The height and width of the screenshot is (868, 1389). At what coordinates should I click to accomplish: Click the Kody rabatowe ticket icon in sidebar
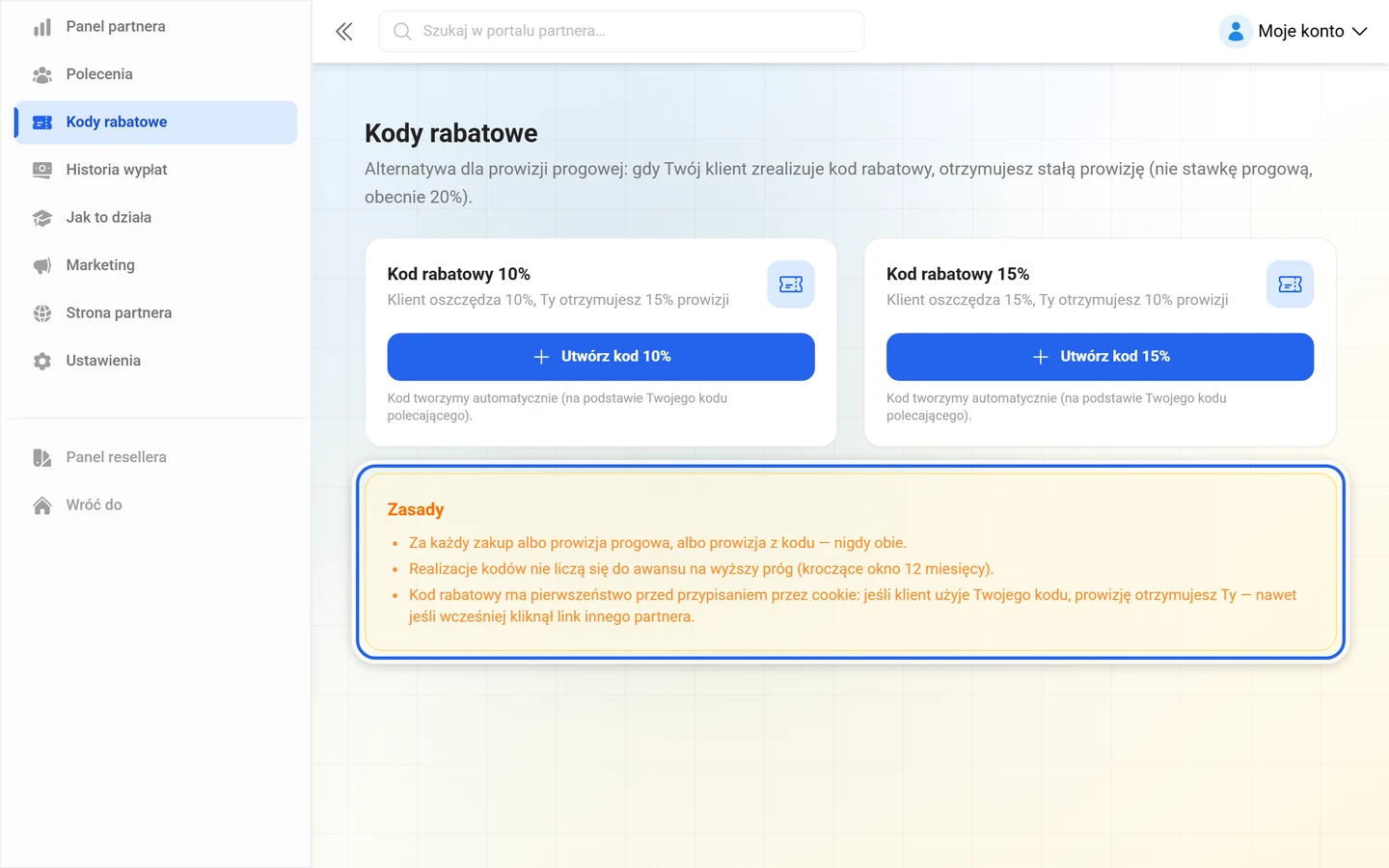click(42, 122)
